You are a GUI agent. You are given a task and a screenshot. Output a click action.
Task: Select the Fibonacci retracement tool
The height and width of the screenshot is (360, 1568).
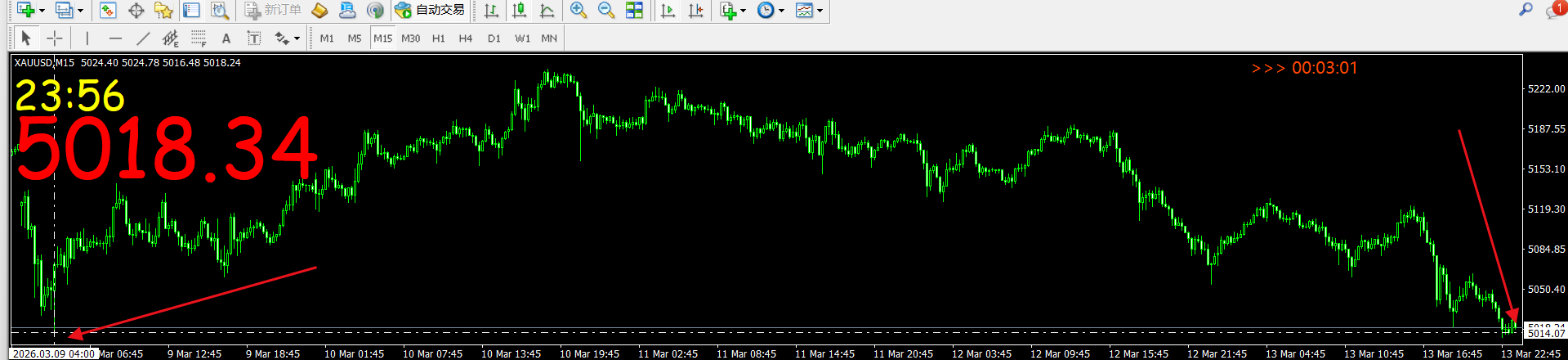click(199, 38)
